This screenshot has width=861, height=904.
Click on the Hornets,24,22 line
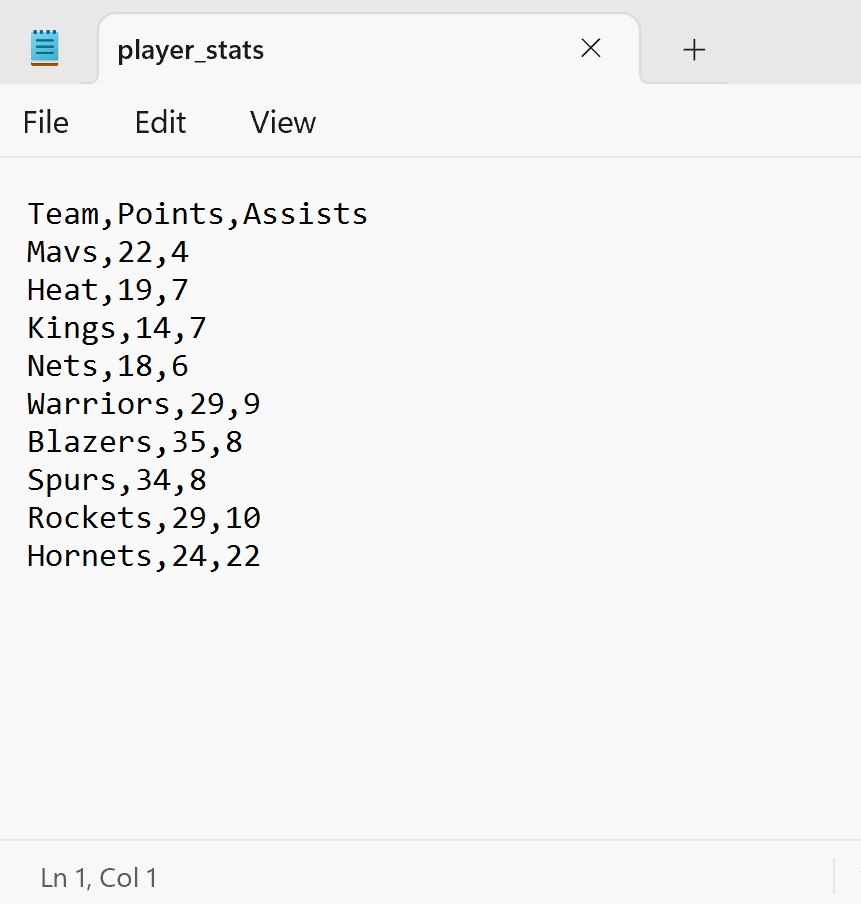[x=144, y=556]
